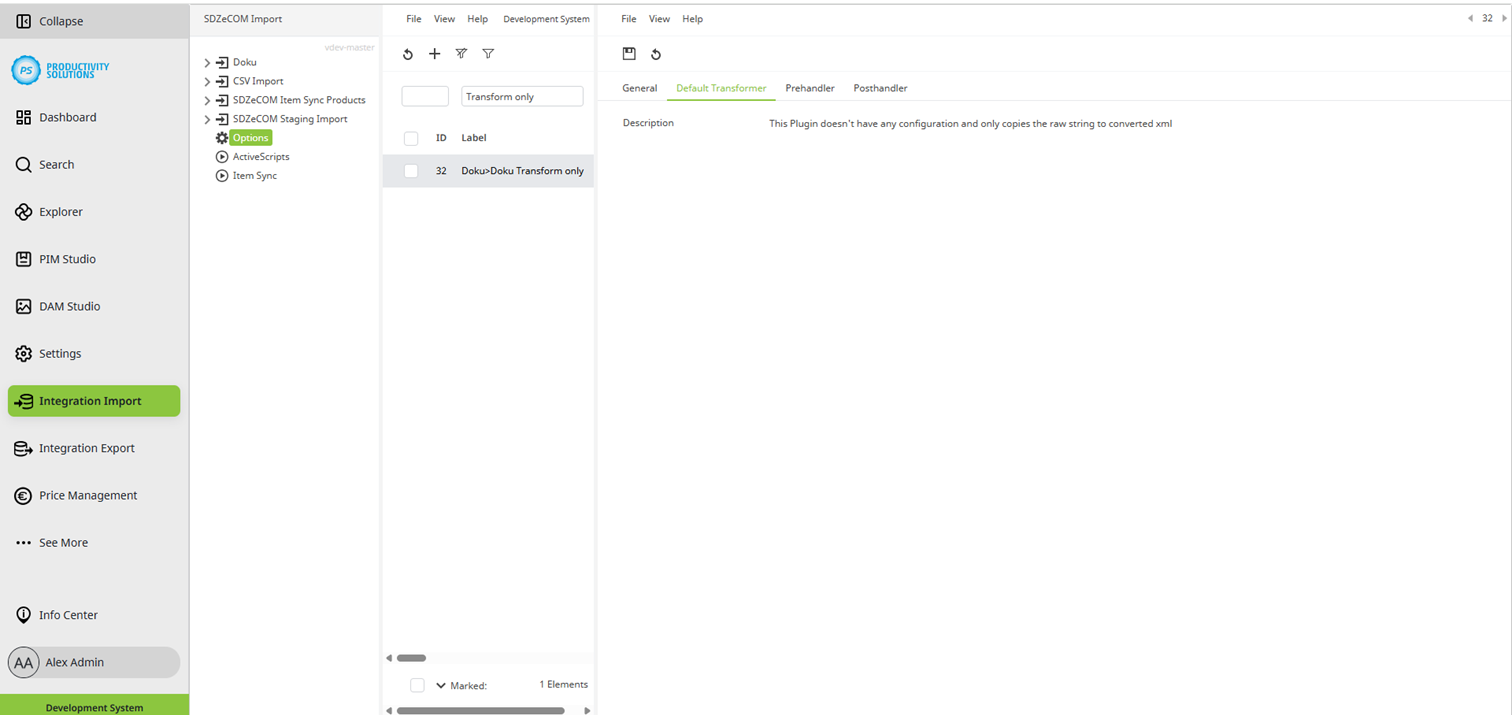Image resolution: width=1512 pixels, height=715 pixels.
Task: Expand SDZeCOM Staging Import
Action: pyautogui.click(x=207, y=118)
